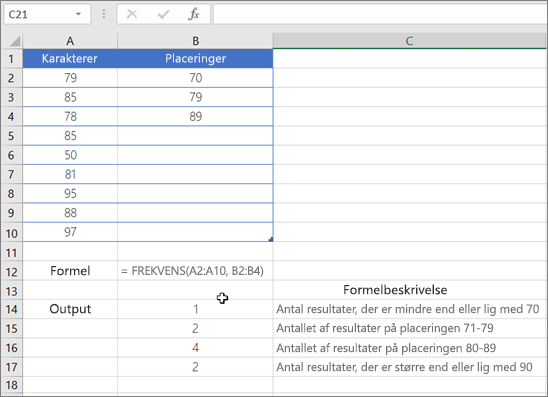
Task: Select cell A5 with value 85
Action: (70, 136)
